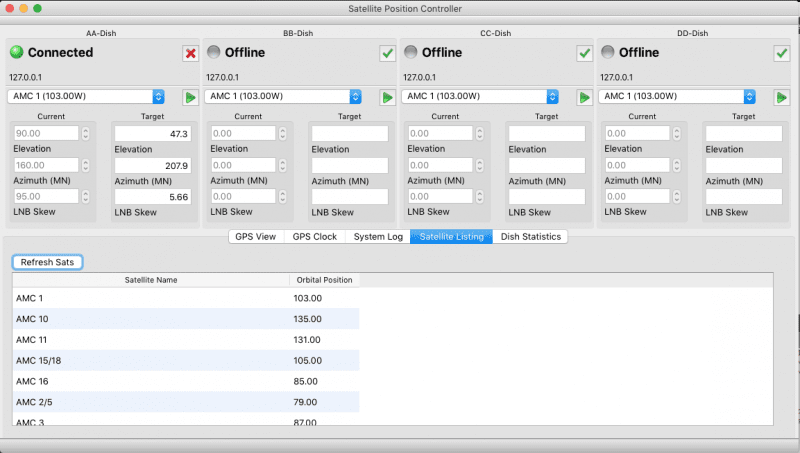Open the CC-Dish satellite dropdown
Image resolution: width=800 pixels, height=453 pixels.
pyautogui.click(x=480, y=96)
